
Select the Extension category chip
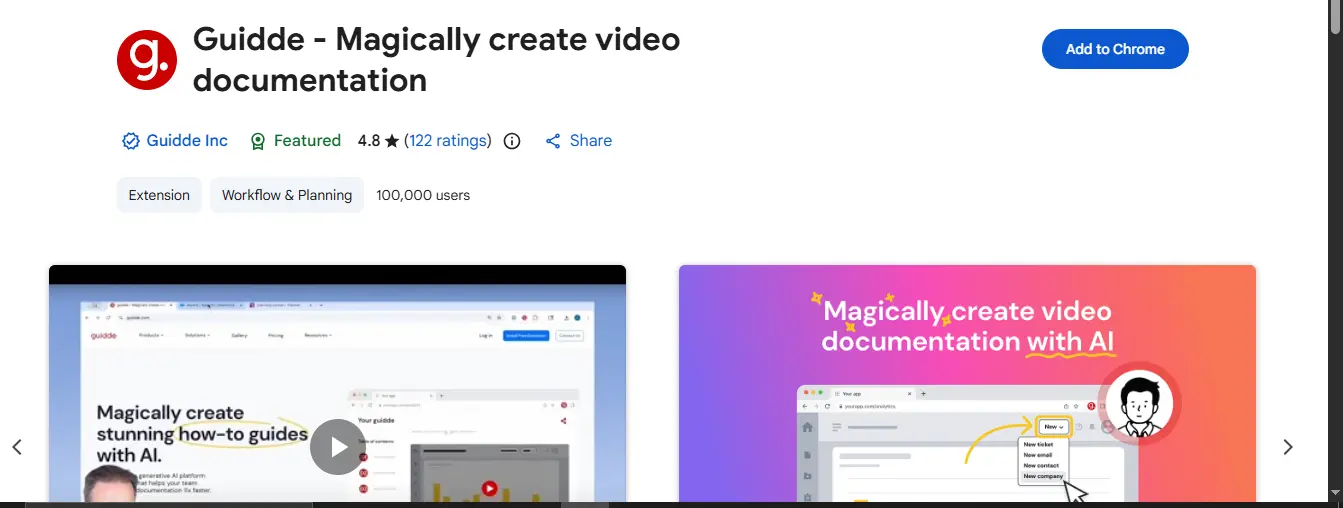(x=159, y=195)
